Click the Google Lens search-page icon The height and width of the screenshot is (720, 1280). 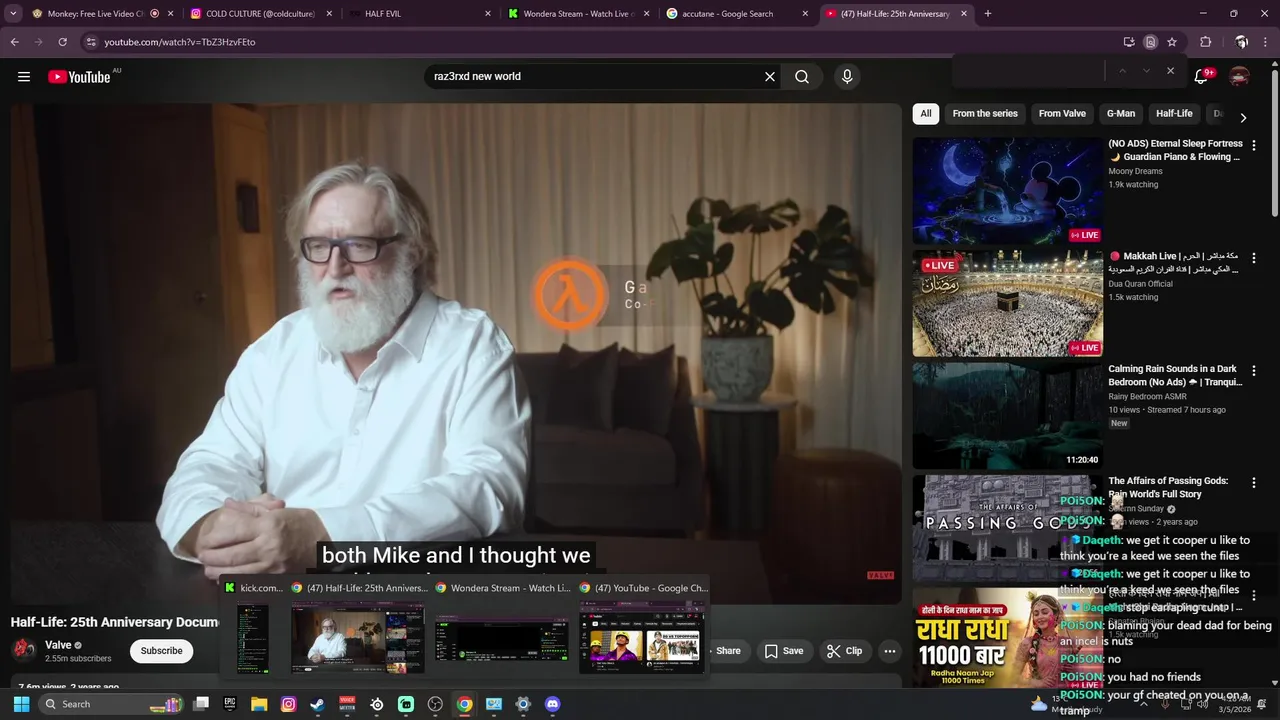tap(1151, 42)
